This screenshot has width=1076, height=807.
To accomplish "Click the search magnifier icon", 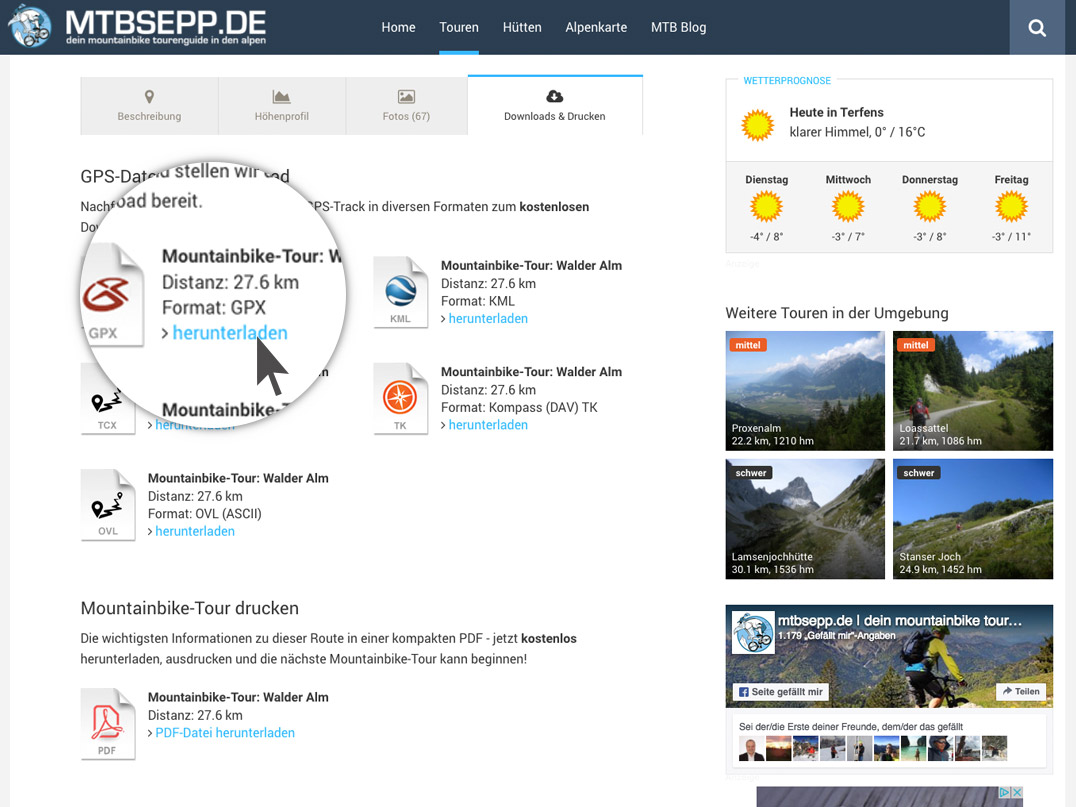I will (1037, 28).
